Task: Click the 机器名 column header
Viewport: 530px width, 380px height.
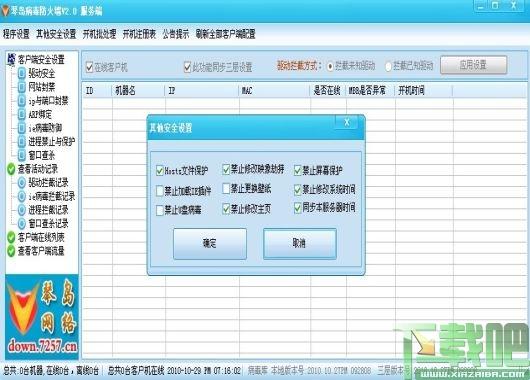Action: point(139,91)
